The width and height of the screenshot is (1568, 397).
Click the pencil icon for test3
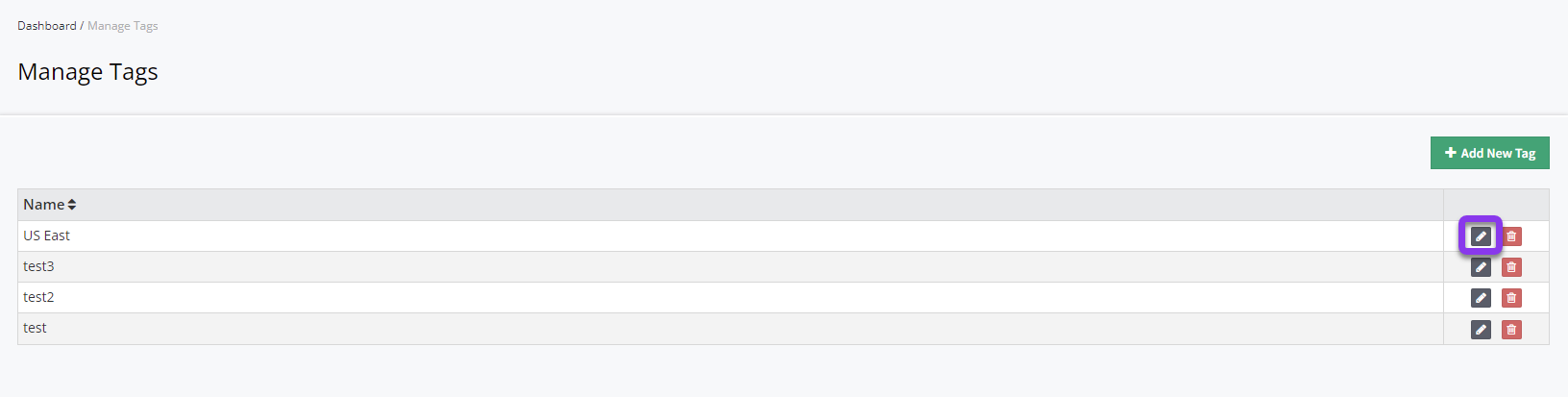[x=1481, y=267]
